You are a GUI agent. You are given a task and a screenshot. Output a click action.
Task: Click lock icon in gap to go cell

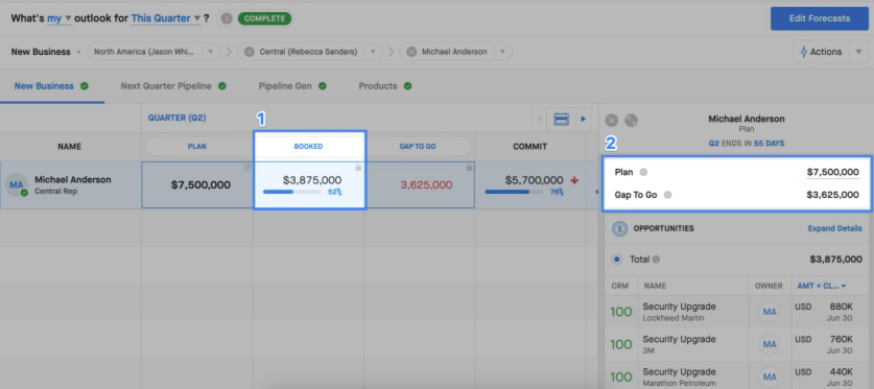point(469,167)
